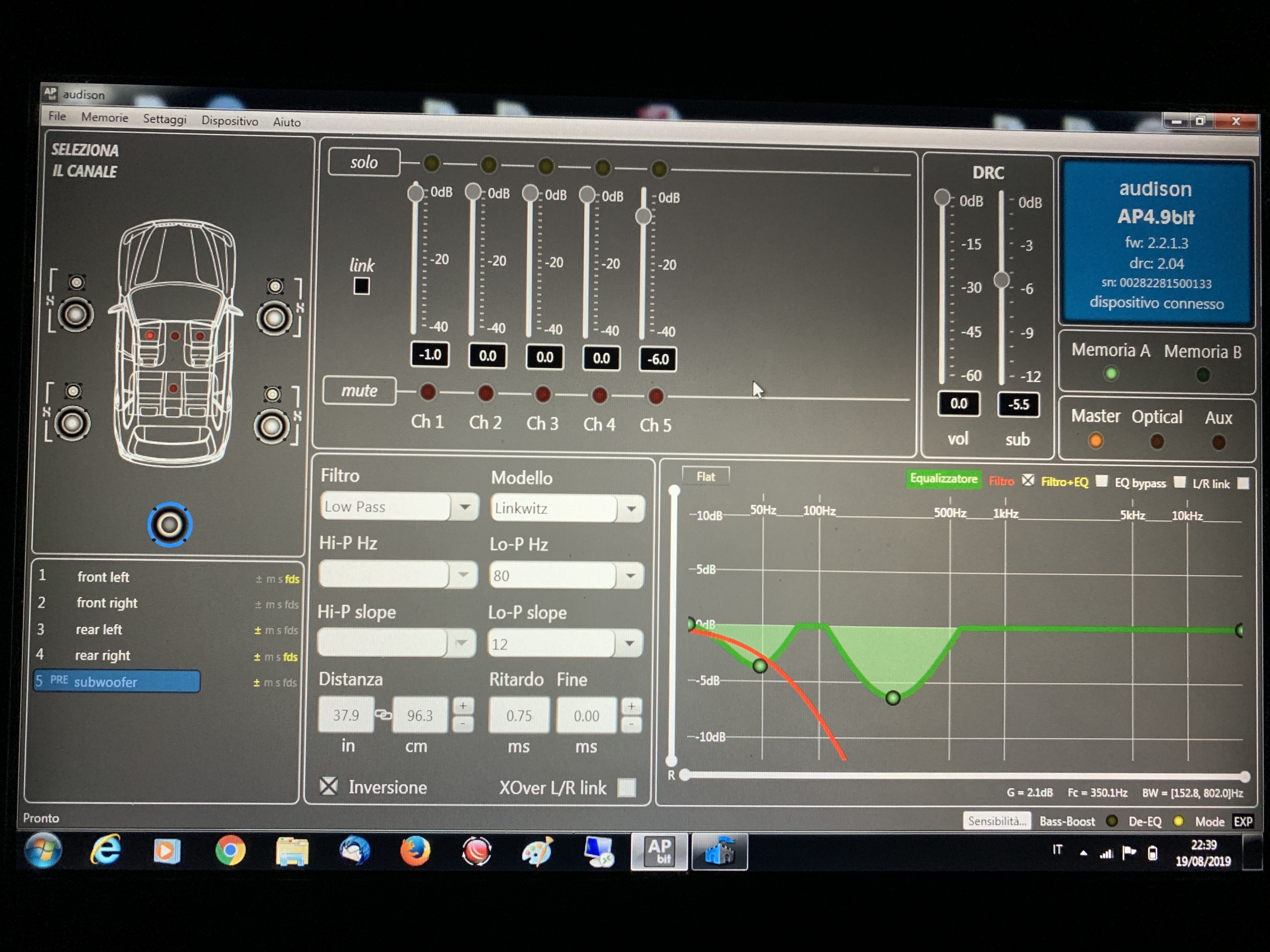Select Memoria A indicator

(1111, 374)
